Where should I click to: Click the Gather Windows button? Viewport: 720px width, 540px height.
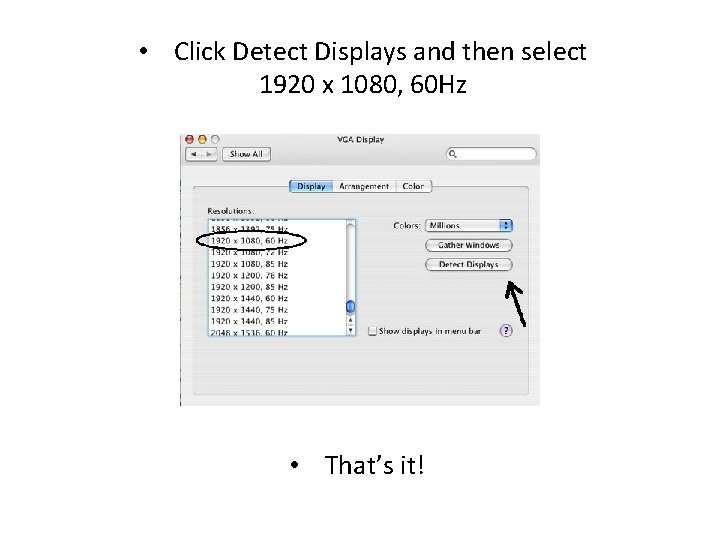coord(468,245)
